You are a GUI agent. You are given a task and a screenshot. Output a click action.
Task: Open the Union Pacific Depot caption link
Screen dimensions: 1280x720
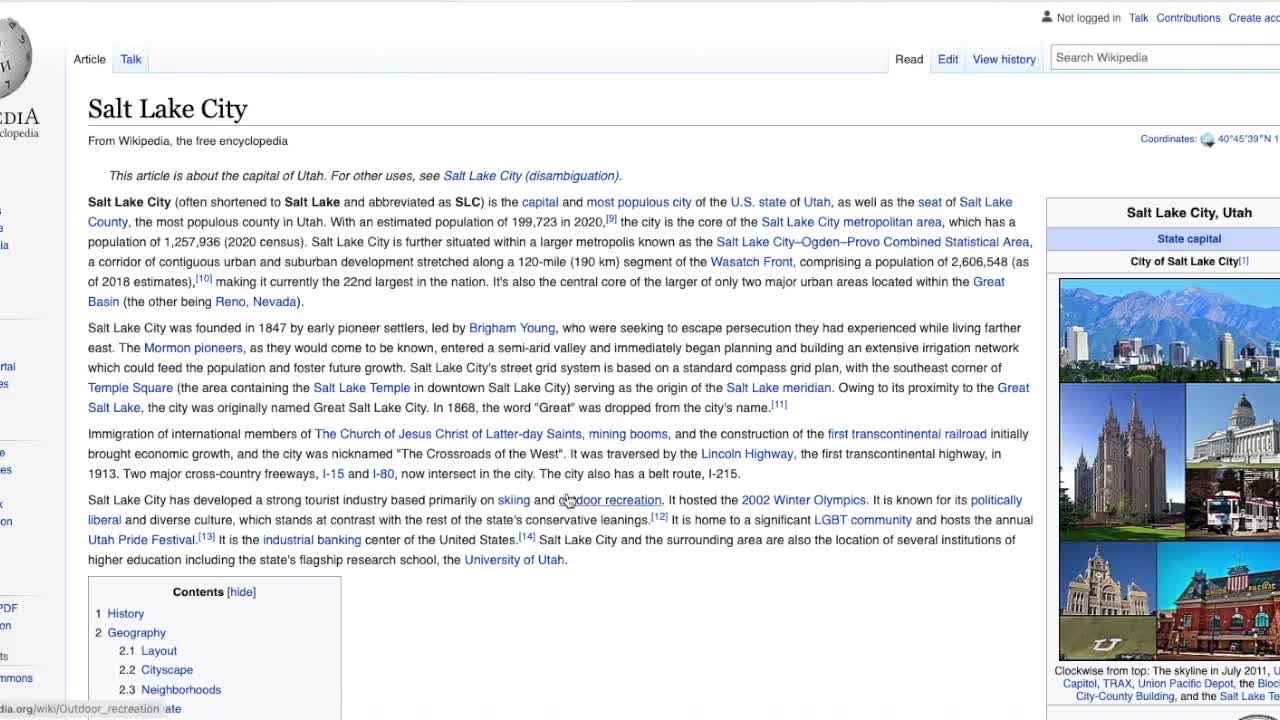[x=1185, y=684]
